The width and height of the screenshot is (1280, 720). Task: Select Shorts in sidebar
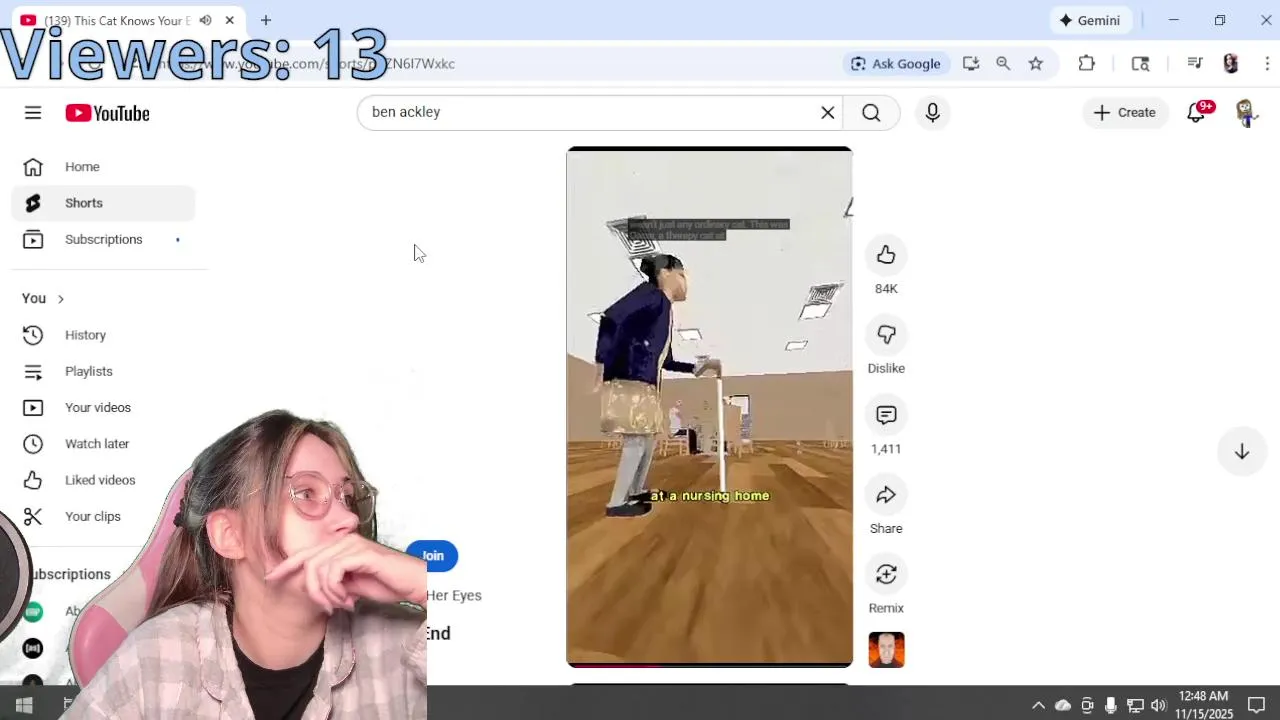coord(103,203)
